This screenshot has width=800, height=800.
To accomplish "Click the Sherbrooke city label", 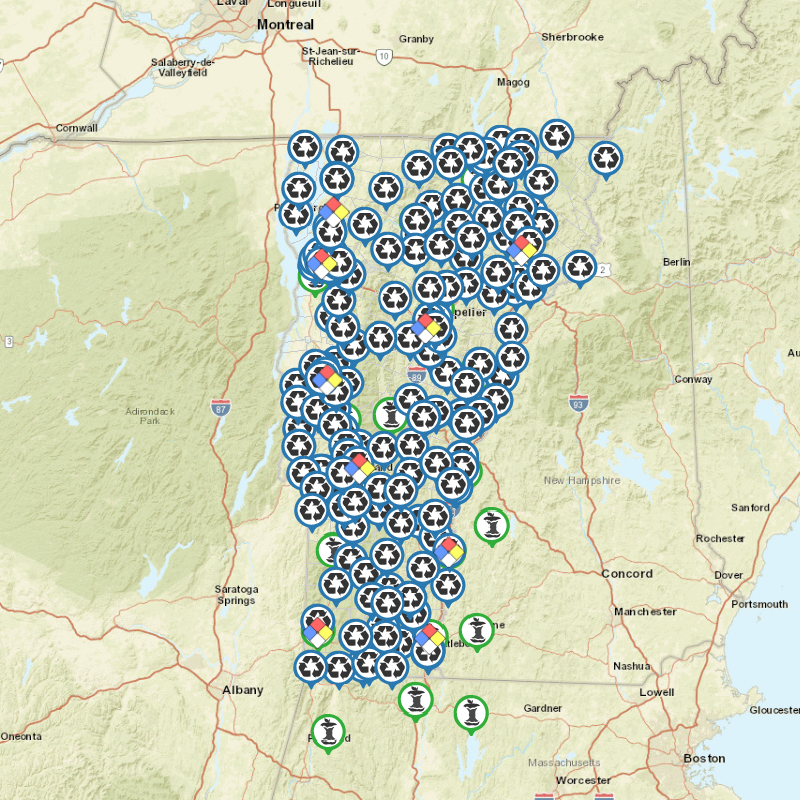I will (x=572, y=37).
